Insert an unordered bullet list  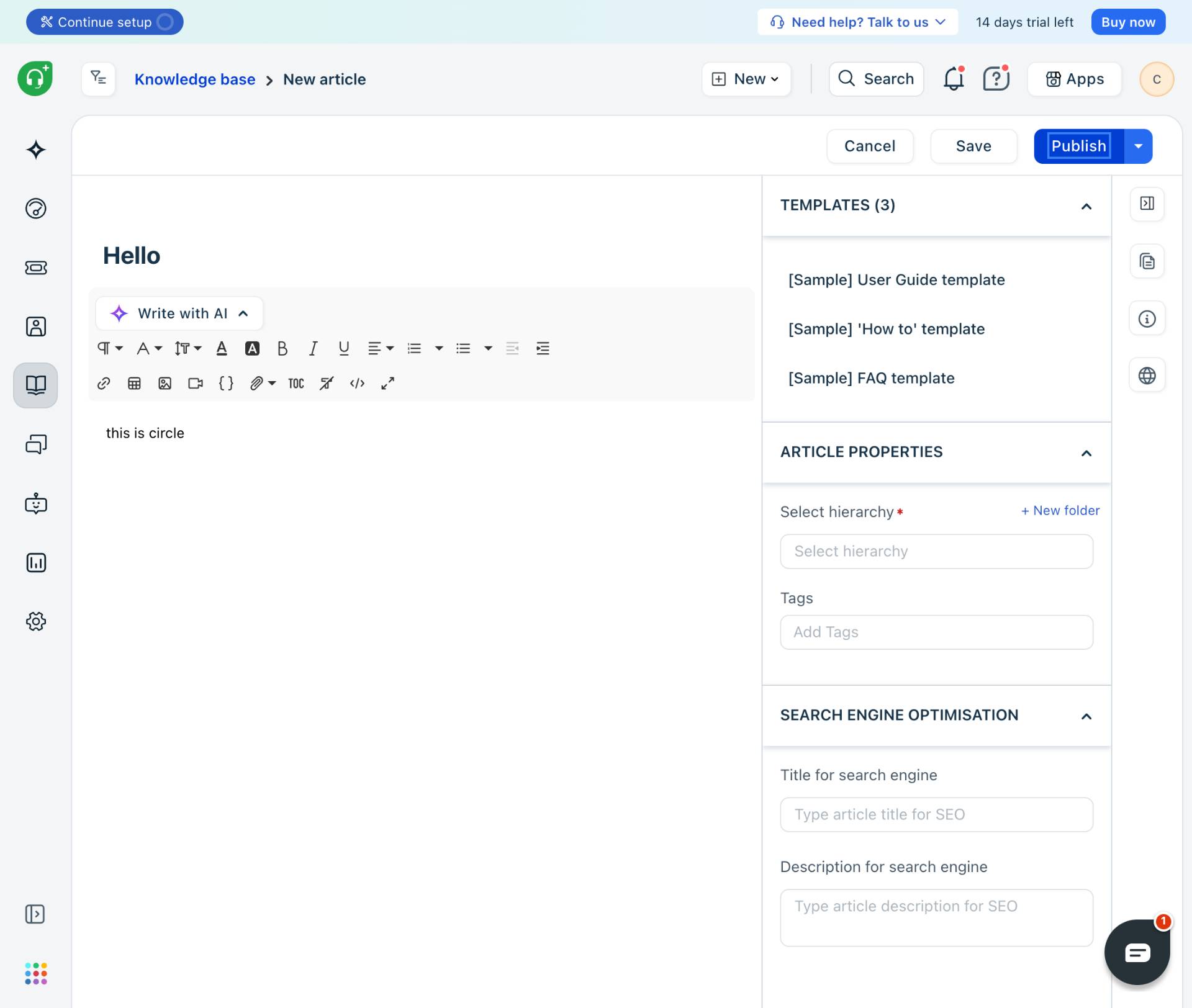pyautogui.click(x=463, y=348)
